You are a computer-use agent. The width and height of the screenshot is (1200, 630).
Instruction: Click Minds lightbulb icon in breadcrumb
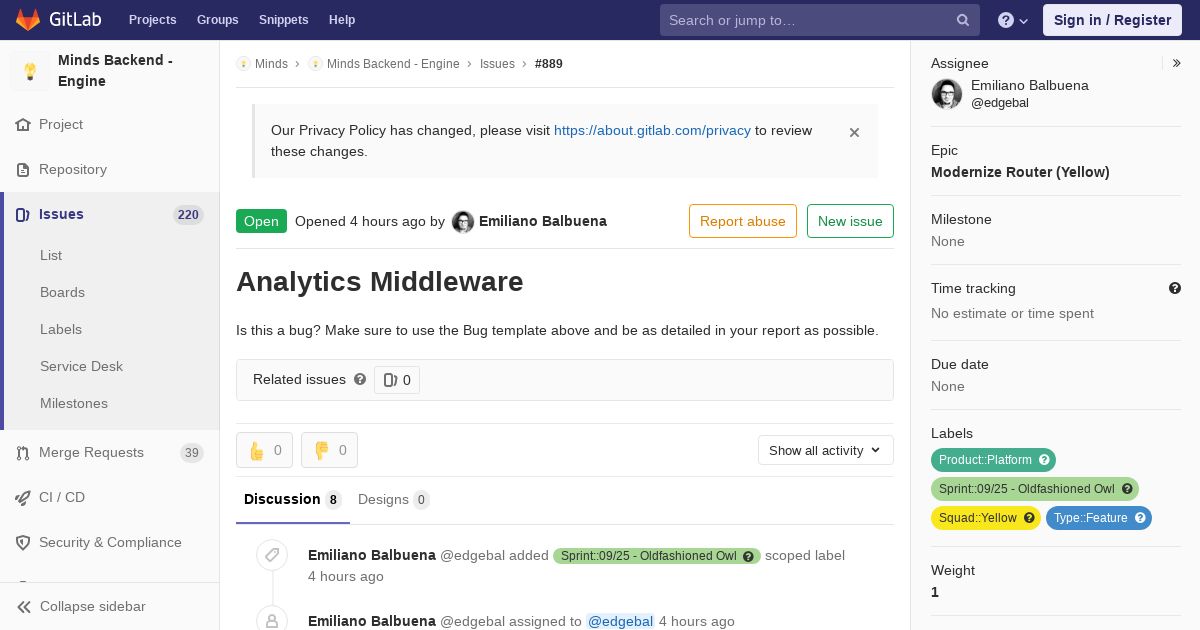point(243,64)
